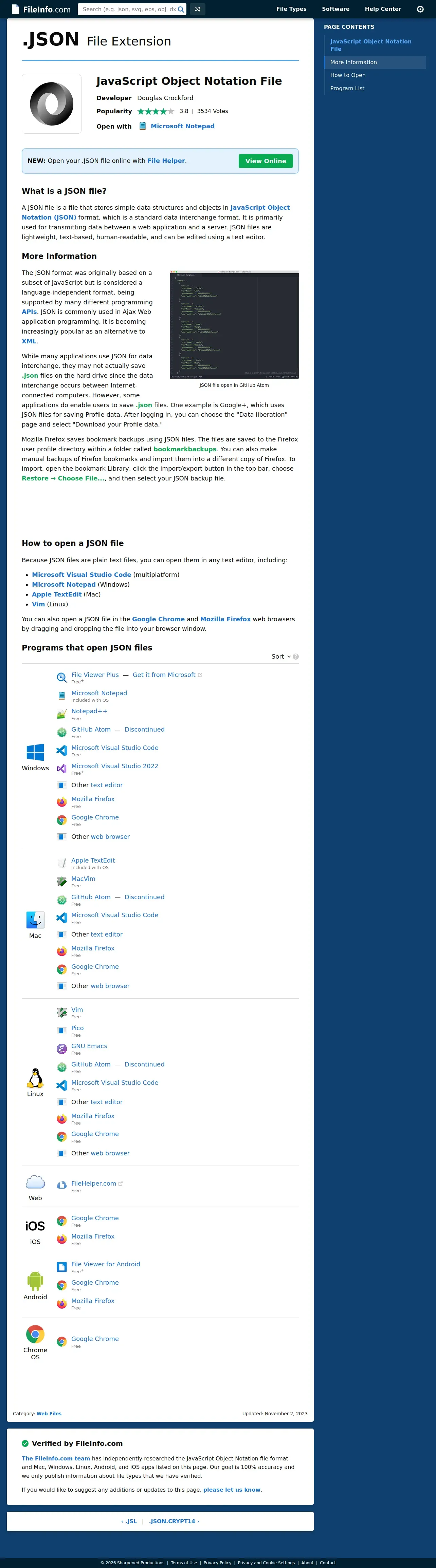Open Privacy Policy footer link
Screen dimensions: 436x1568
pyautogui.click(x=217, y=1563)
